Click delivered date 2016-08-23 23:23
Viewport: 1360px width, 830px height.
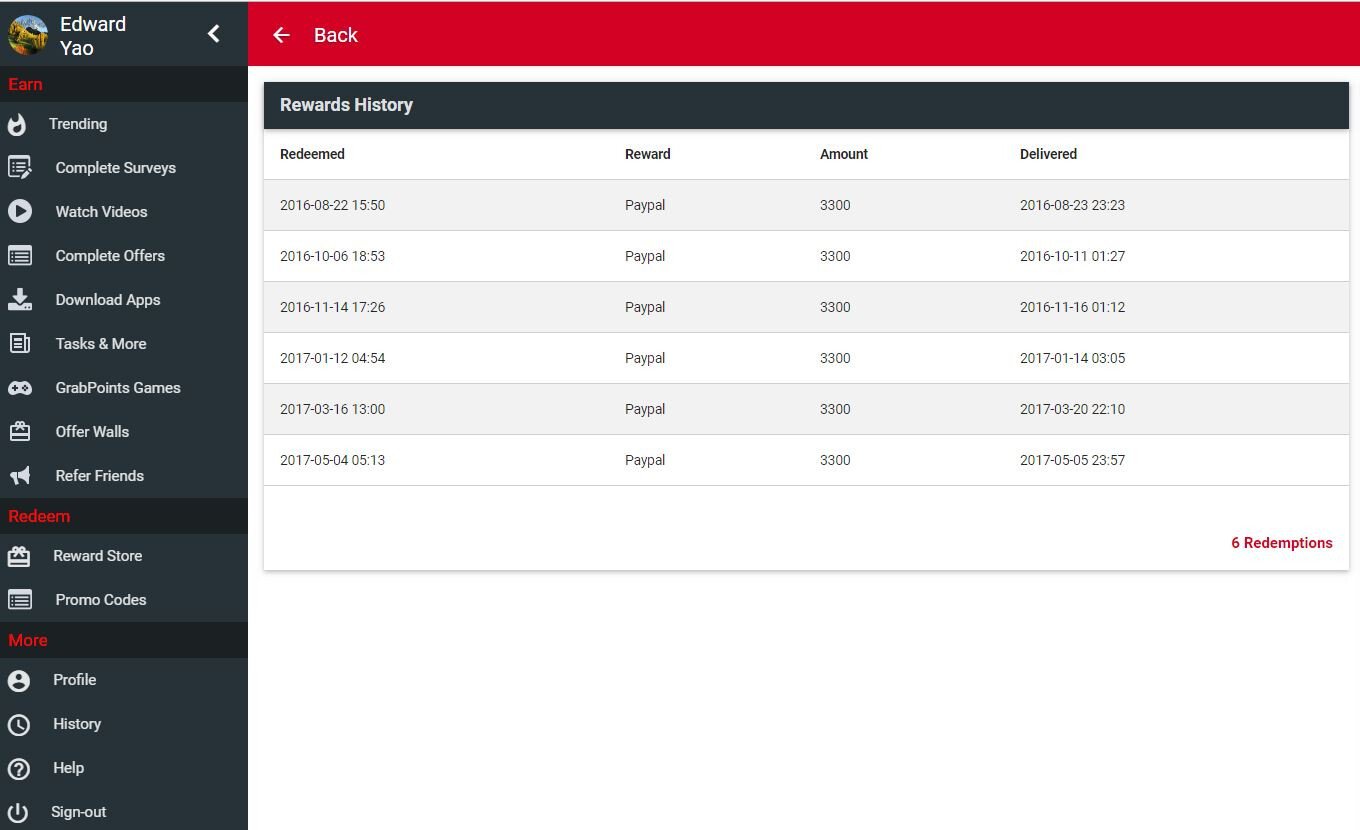click(1072, 205)
